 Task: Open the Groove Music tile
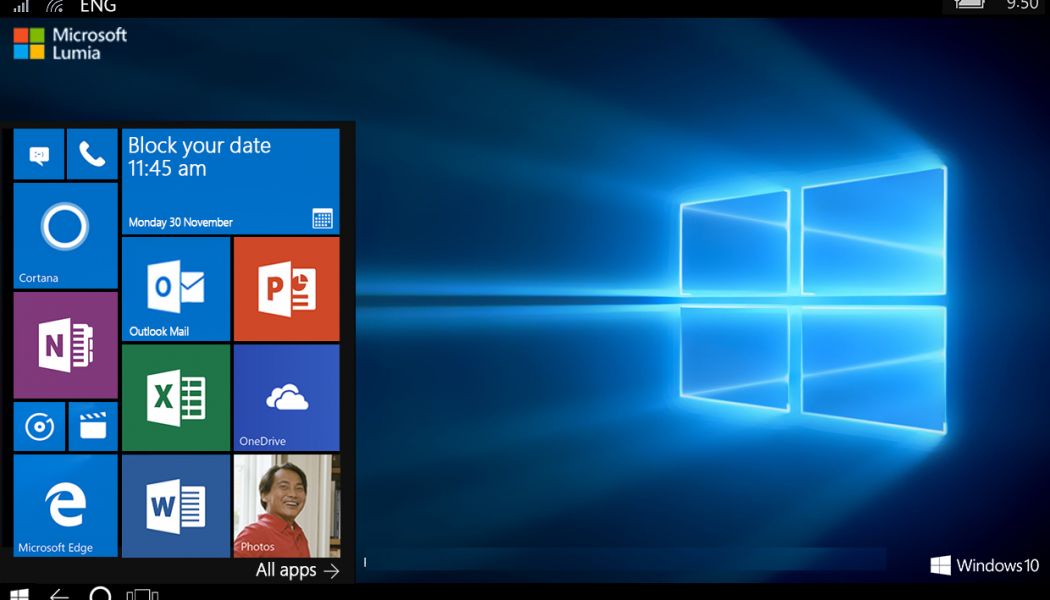(x=39, y=427)
